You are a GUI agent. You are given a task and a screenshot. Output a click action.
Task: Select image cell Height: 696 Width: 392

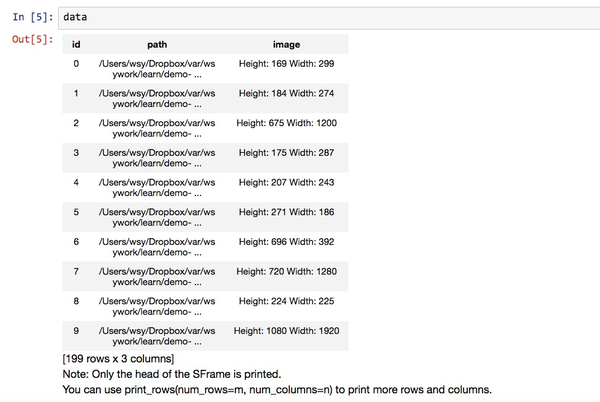click(286, 242)
